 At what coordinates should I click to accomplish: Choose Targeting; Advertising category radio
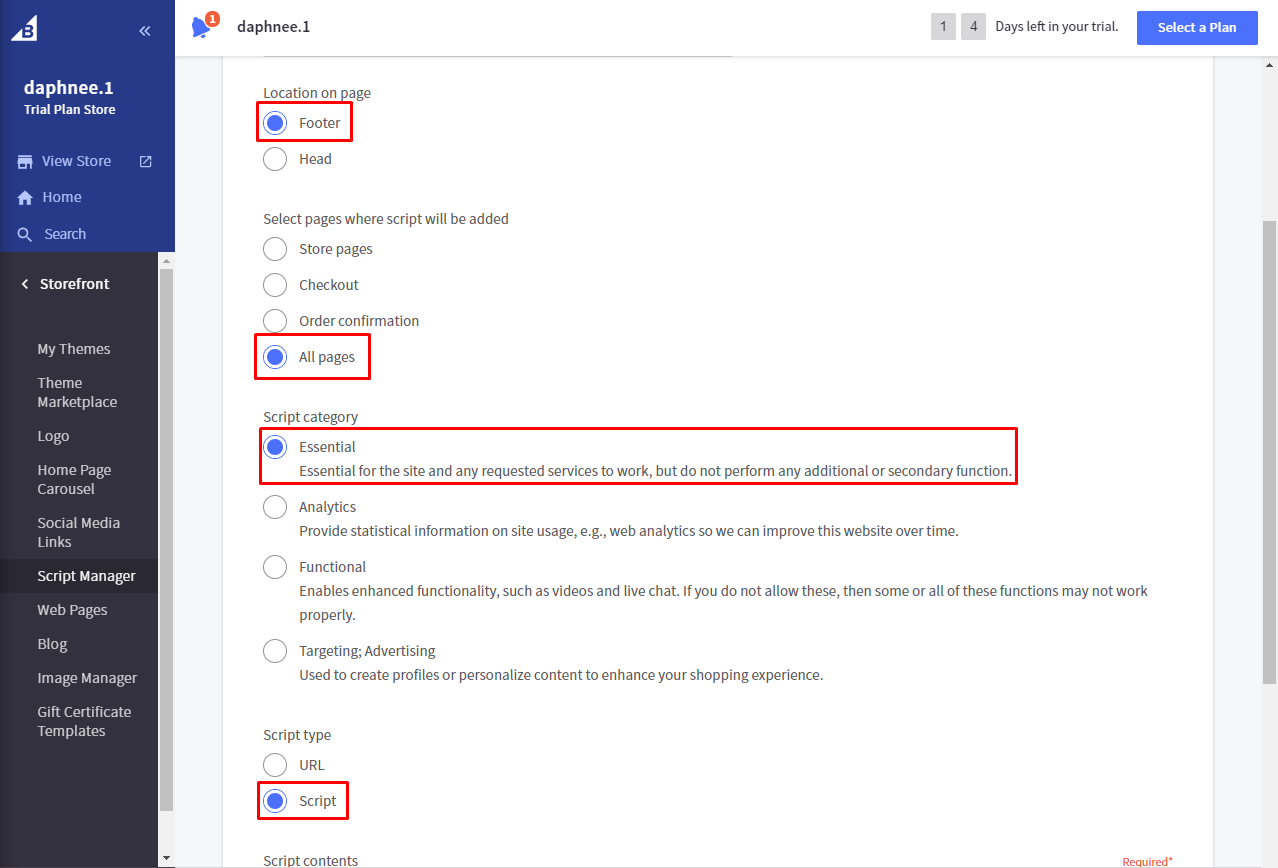pos(275,651)
